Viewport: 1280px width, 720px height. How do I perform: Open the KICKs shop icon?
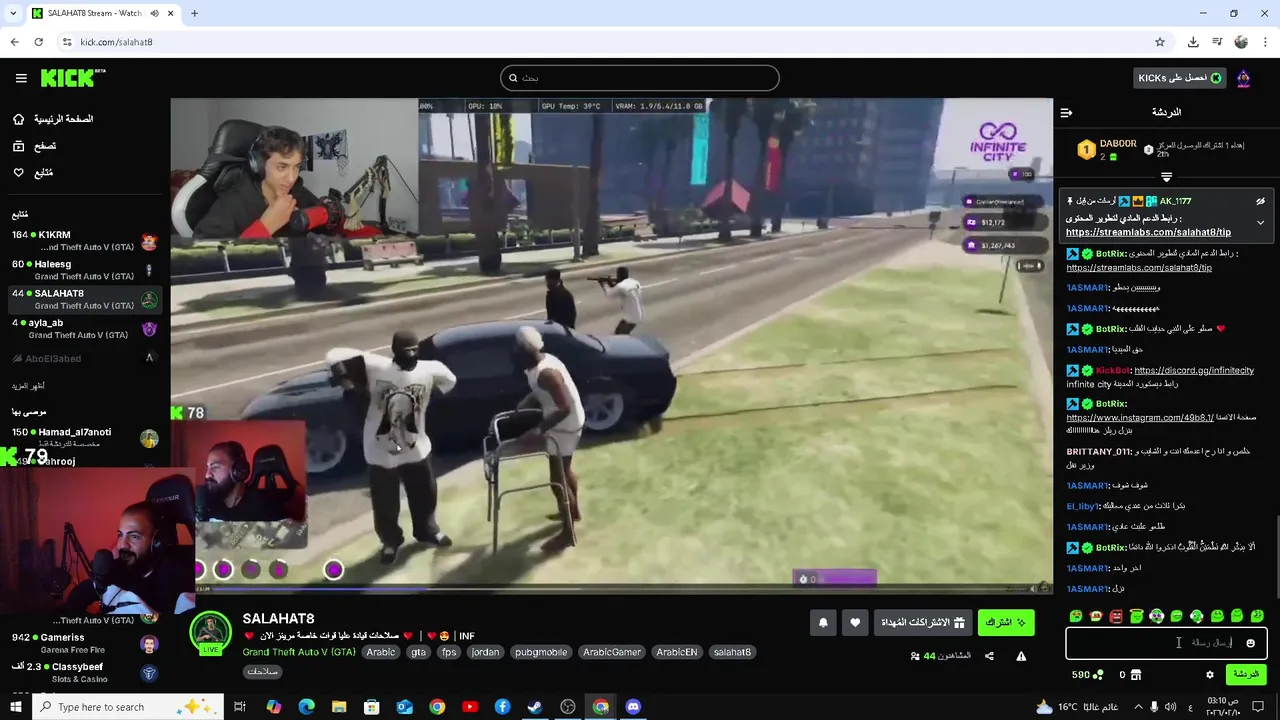[x=1136, y=675]
